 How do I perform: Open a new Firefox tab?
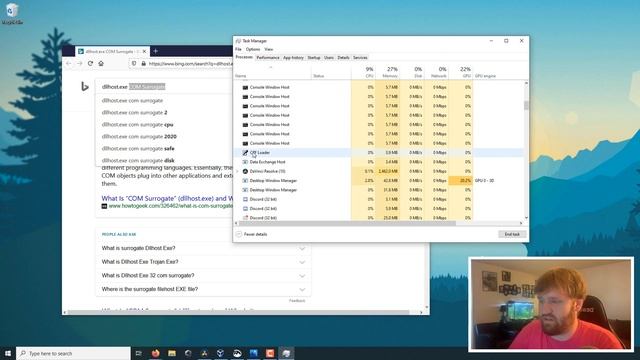156,51
